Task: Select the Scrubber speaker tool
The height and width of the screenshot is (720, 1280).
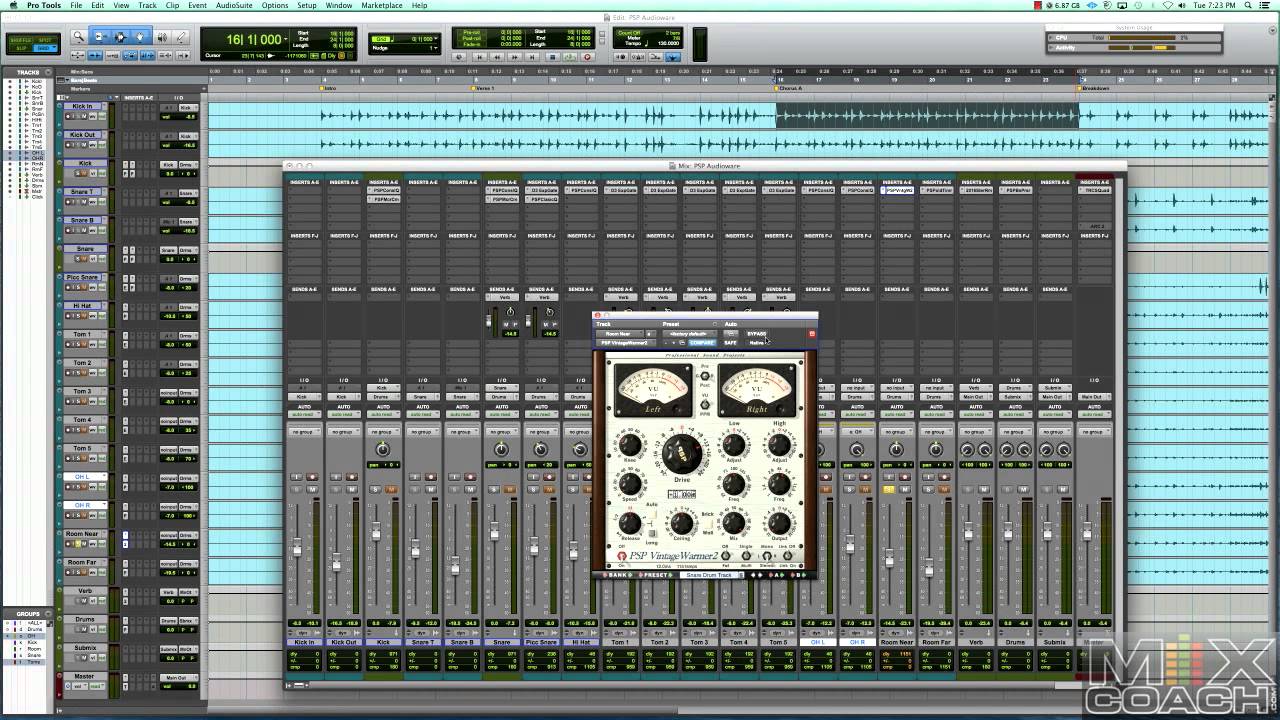Action: click(162, 36)
